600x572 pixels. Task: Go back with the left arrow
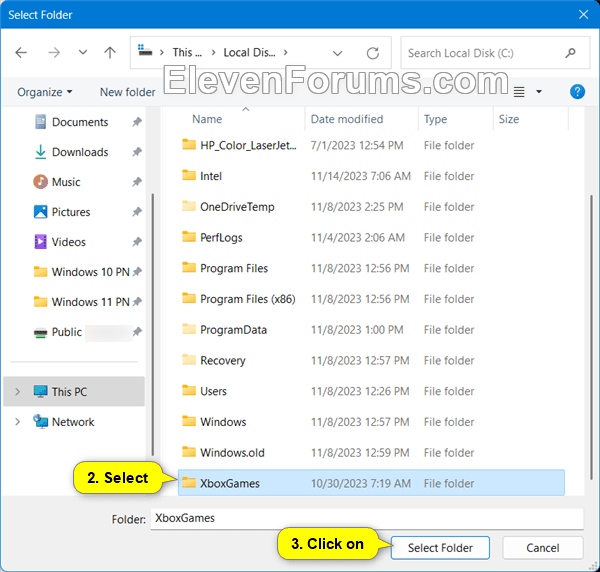pos(21,52)
